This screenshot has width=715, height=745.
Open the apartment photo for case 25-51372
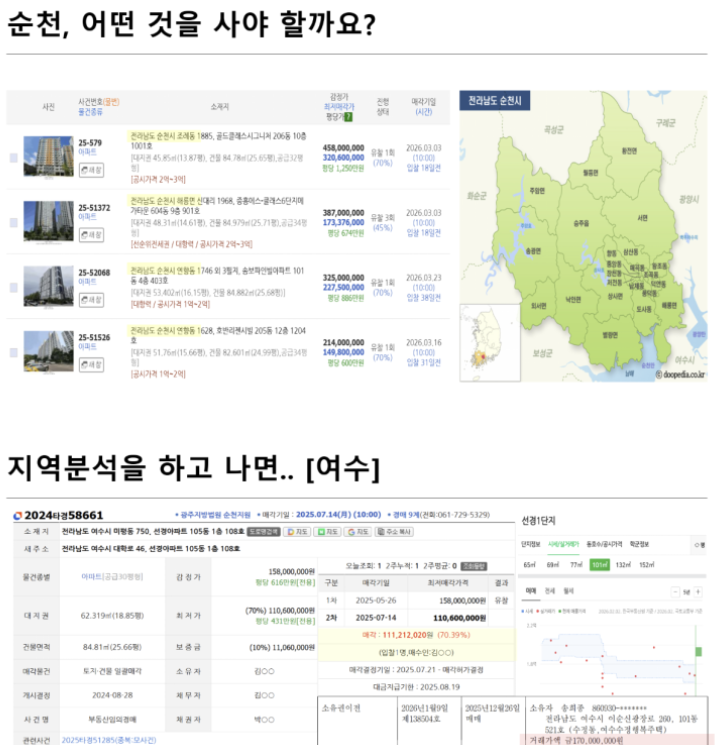click(48, 221)
